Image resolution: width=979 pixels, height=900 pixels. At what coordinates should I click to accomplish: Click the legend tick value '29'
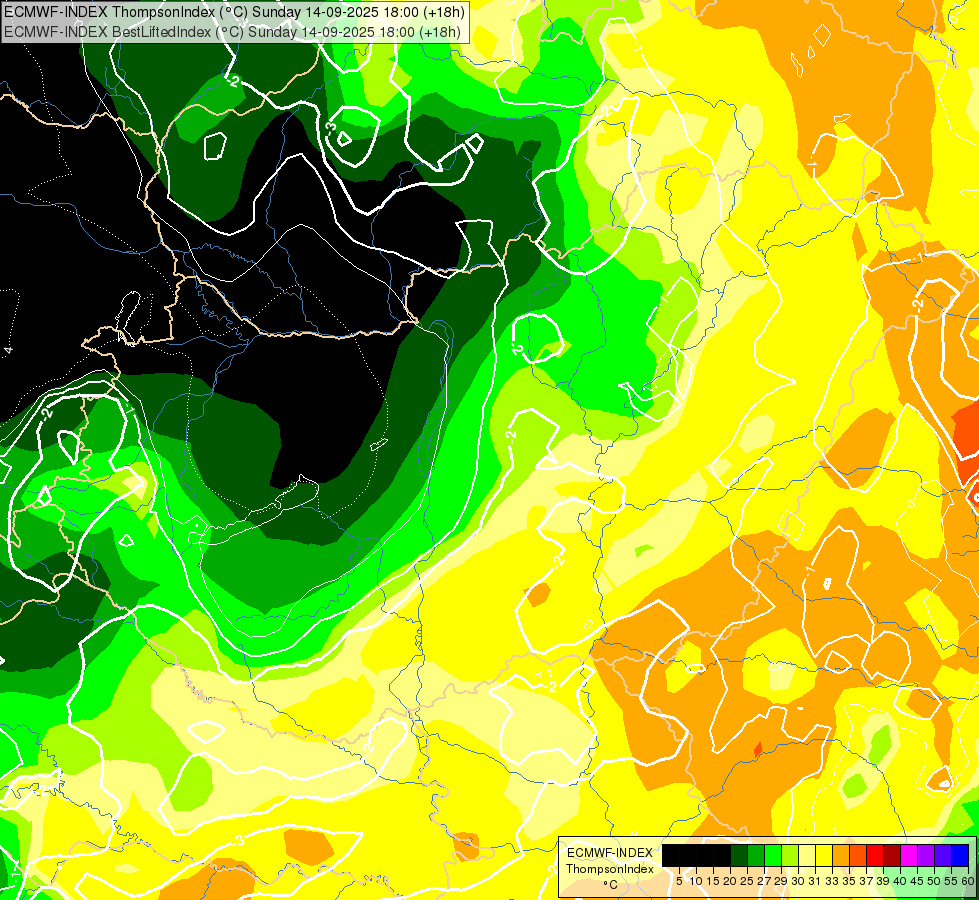click(781, 881)
